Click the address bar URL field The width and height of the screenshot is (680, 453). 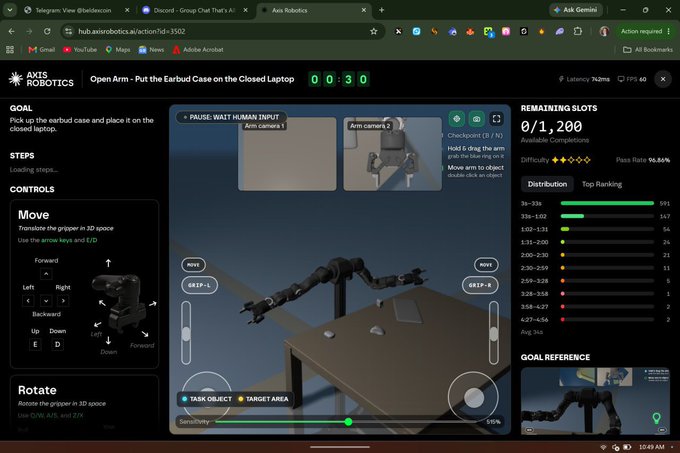pos(221,31)
